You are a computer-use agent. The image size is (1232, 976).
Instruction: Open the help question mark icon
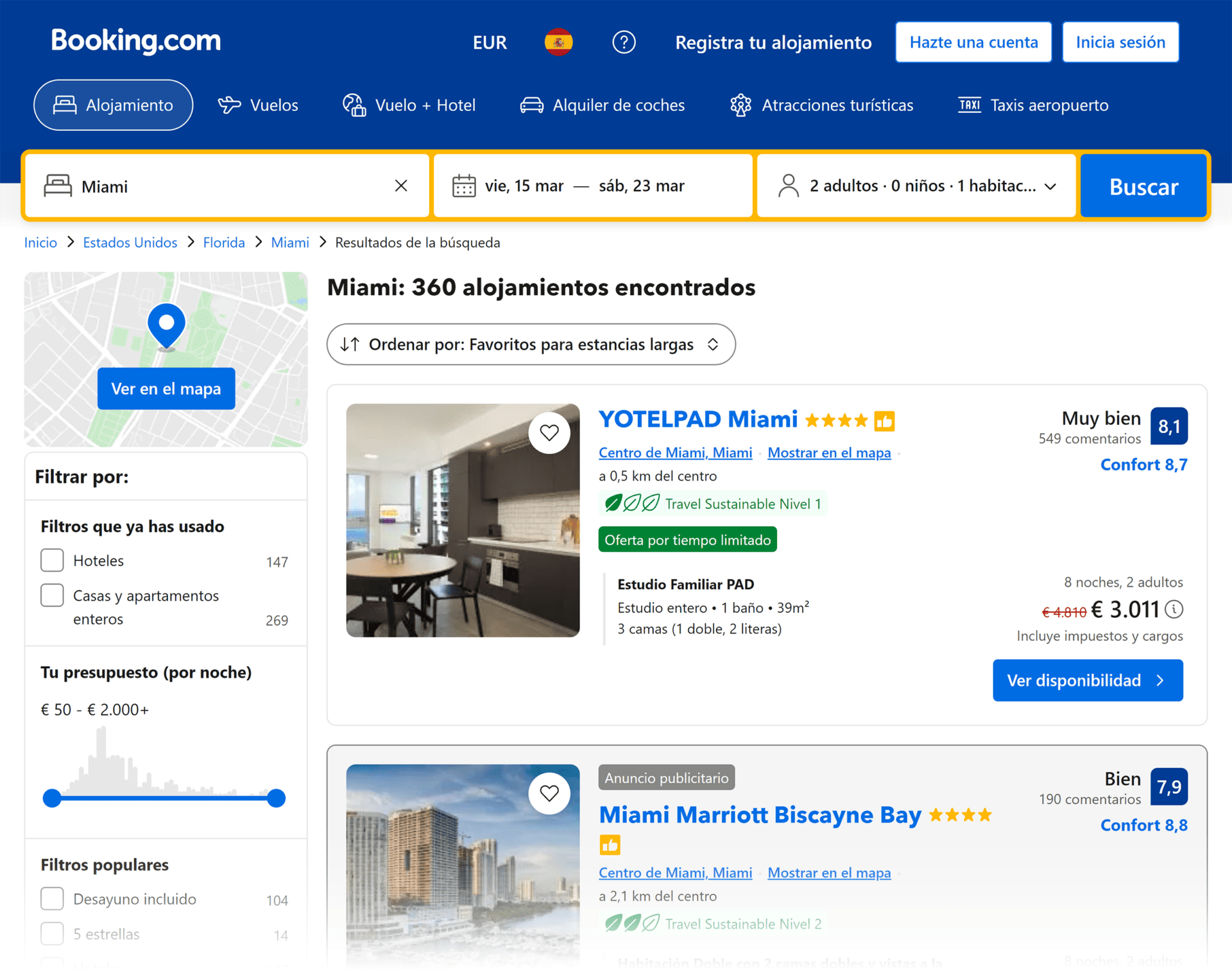623,42
